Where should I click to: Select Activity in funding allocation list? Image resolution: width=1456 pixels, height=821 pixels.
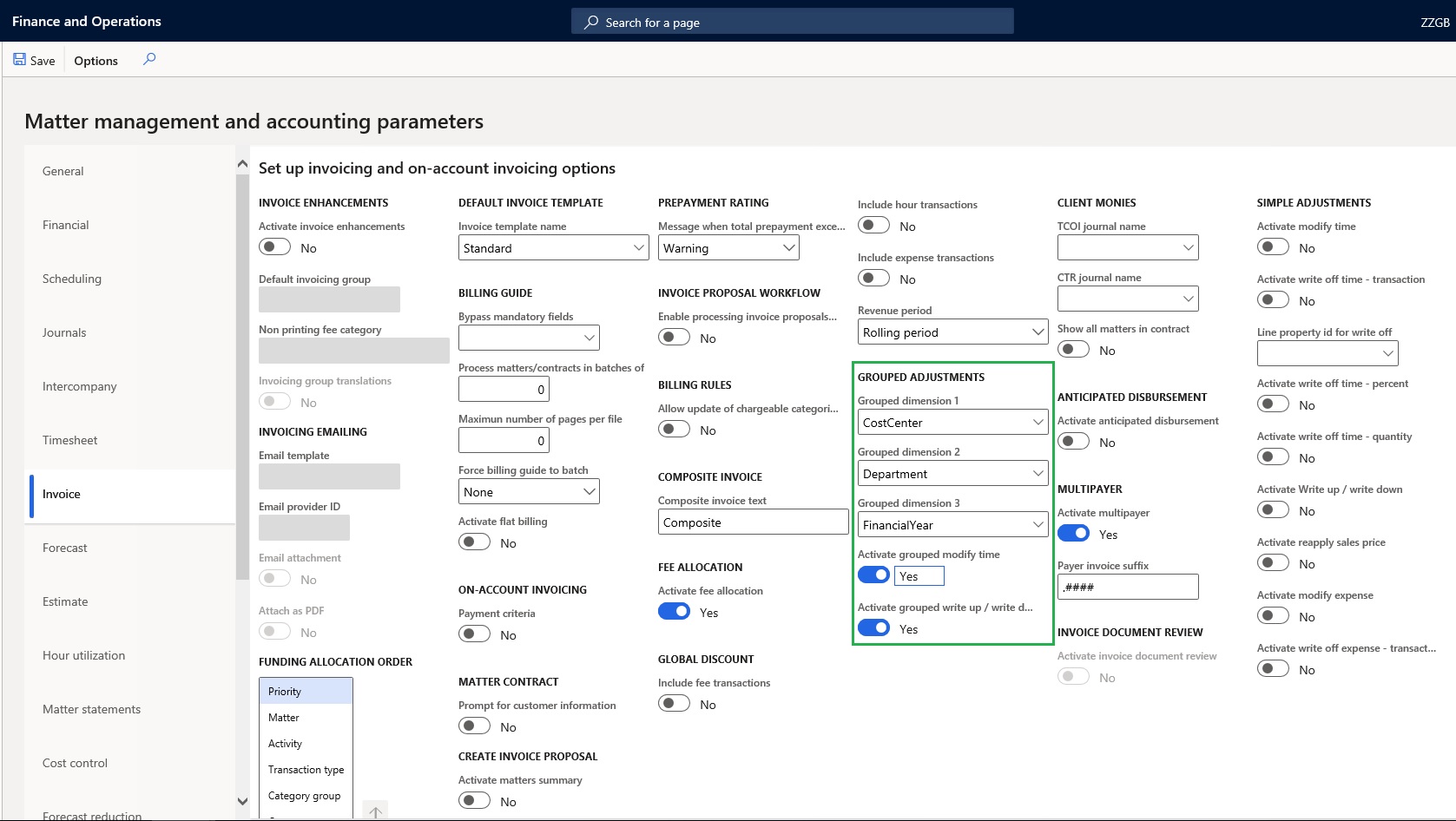click(x=306, y=743)
